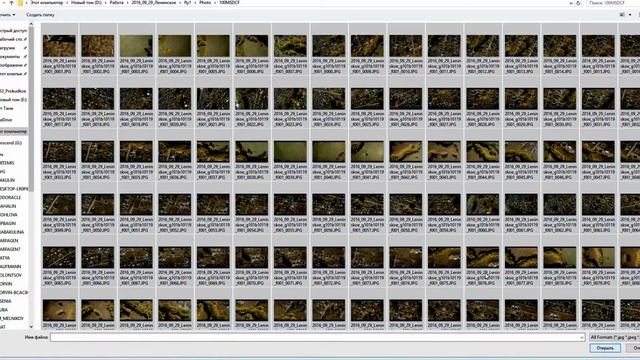Click the search field for 100MSDCF
The width and height of the screenshot is (640, 360).
[x=612, y=3]
